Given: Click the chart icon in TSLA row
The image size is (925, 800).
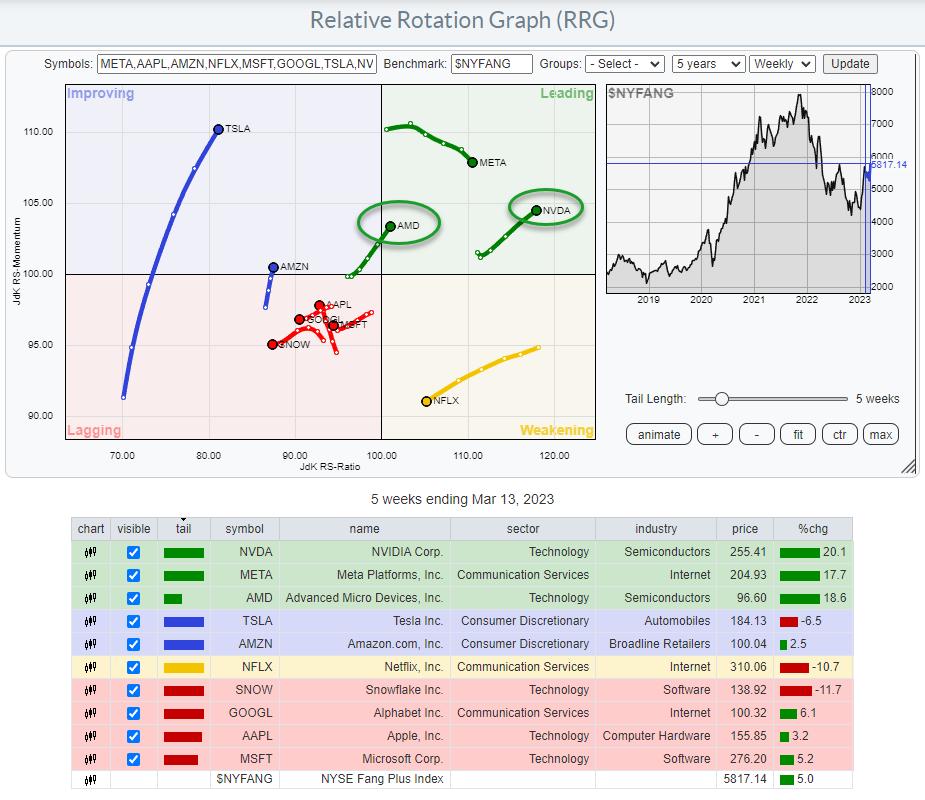Looking at the screenshot, I should (91, 621).
